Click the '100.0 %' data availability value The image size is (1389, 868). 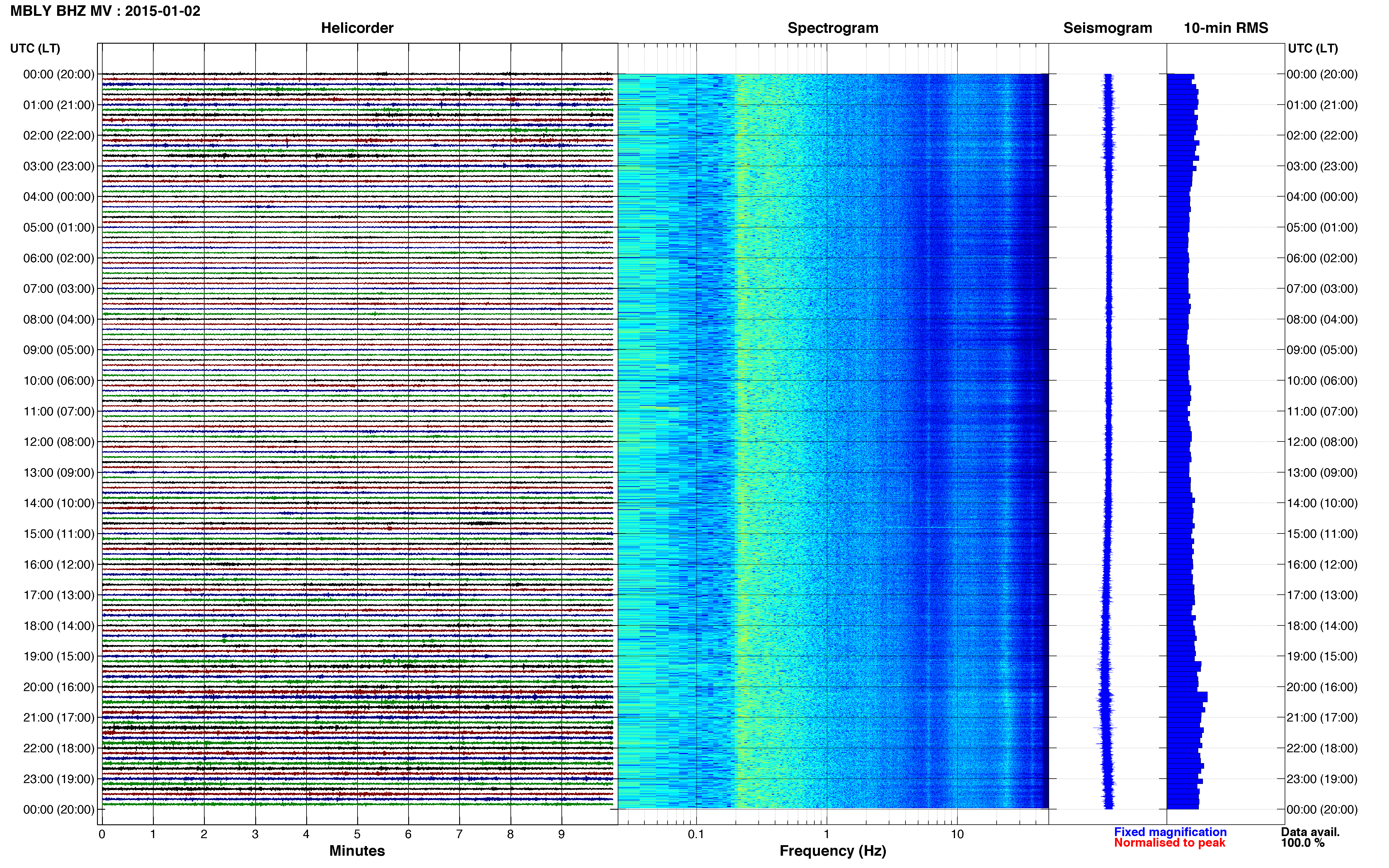point(1302,843)
